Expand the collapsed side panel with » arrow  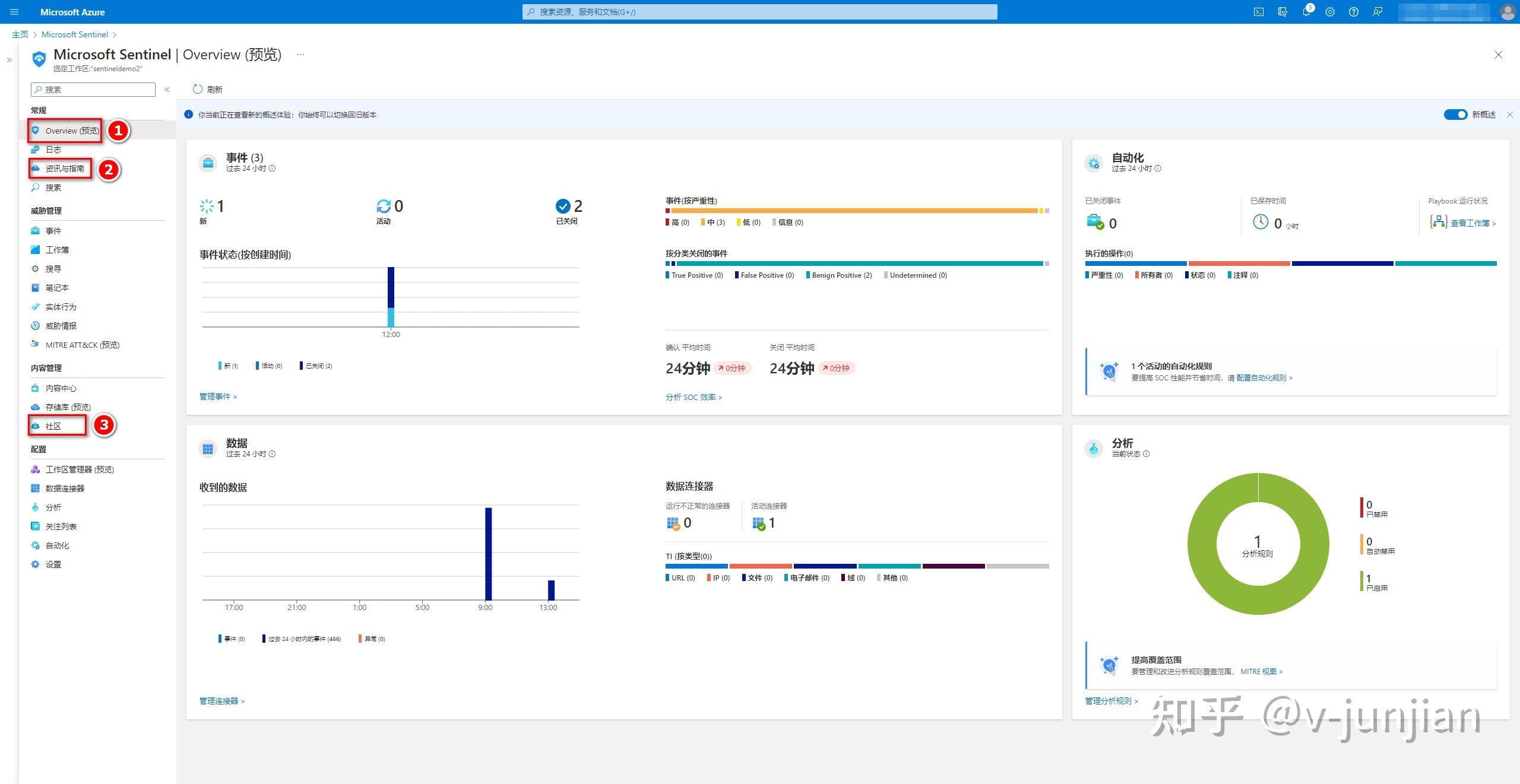tap(9, 60)
